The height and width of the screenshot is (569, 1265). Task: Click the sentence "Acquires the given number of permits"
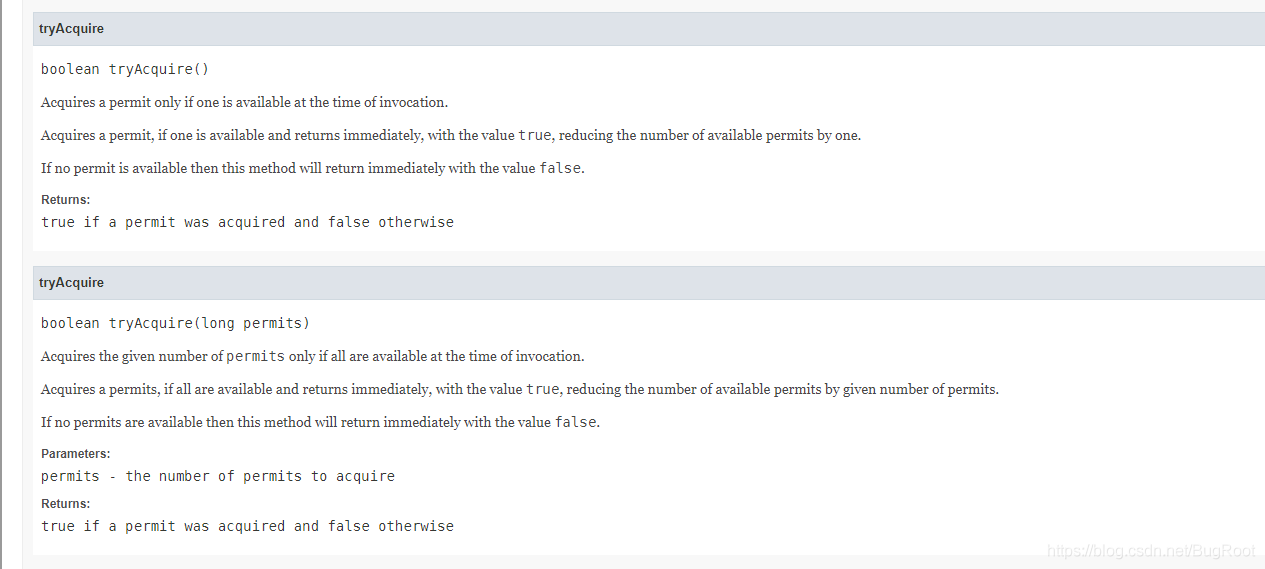click(312, 356)
